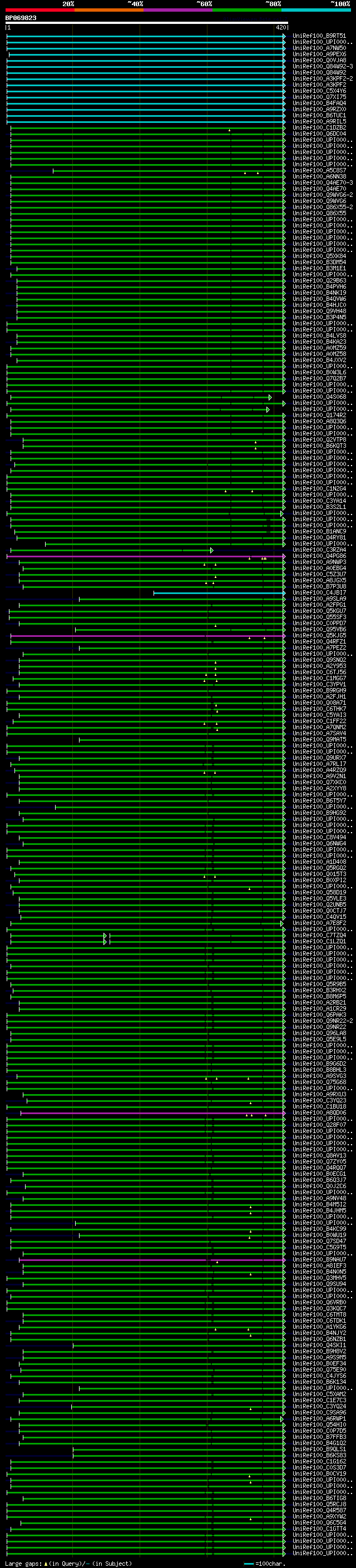Select hit label UniRef100_B4NKI9
The width and height of the screenshot is (356, 1568).
pos(319,293)
